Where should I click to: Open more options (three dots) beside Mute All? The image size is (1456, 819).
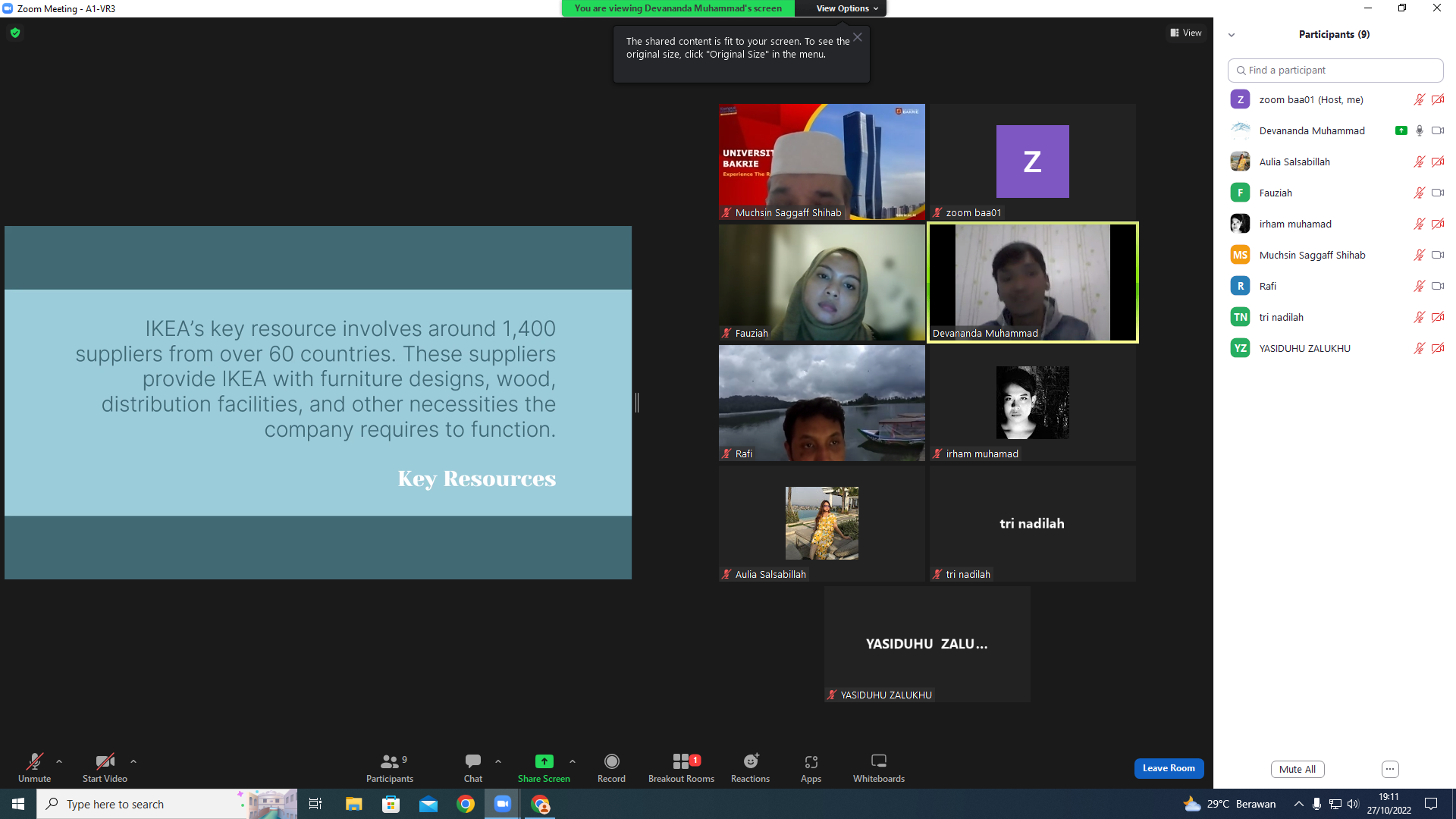pyautogui.click(x=1390, y=769)
